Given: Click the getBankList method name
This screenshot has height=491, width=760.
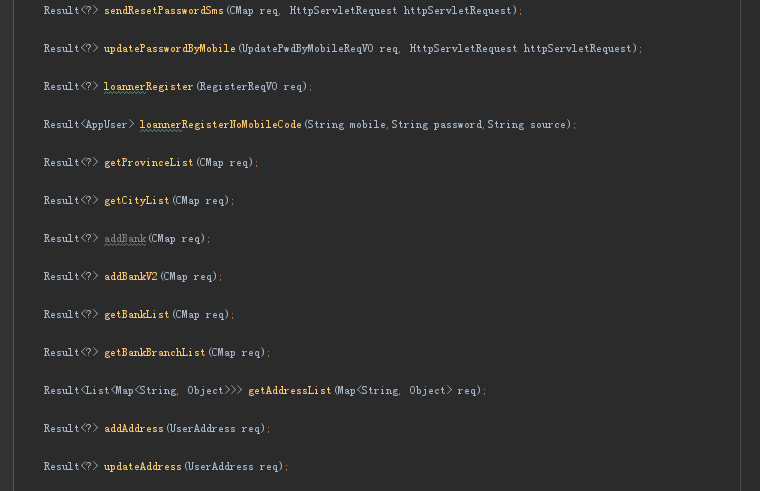Looking at the screenshot, I should coord(137,315).
